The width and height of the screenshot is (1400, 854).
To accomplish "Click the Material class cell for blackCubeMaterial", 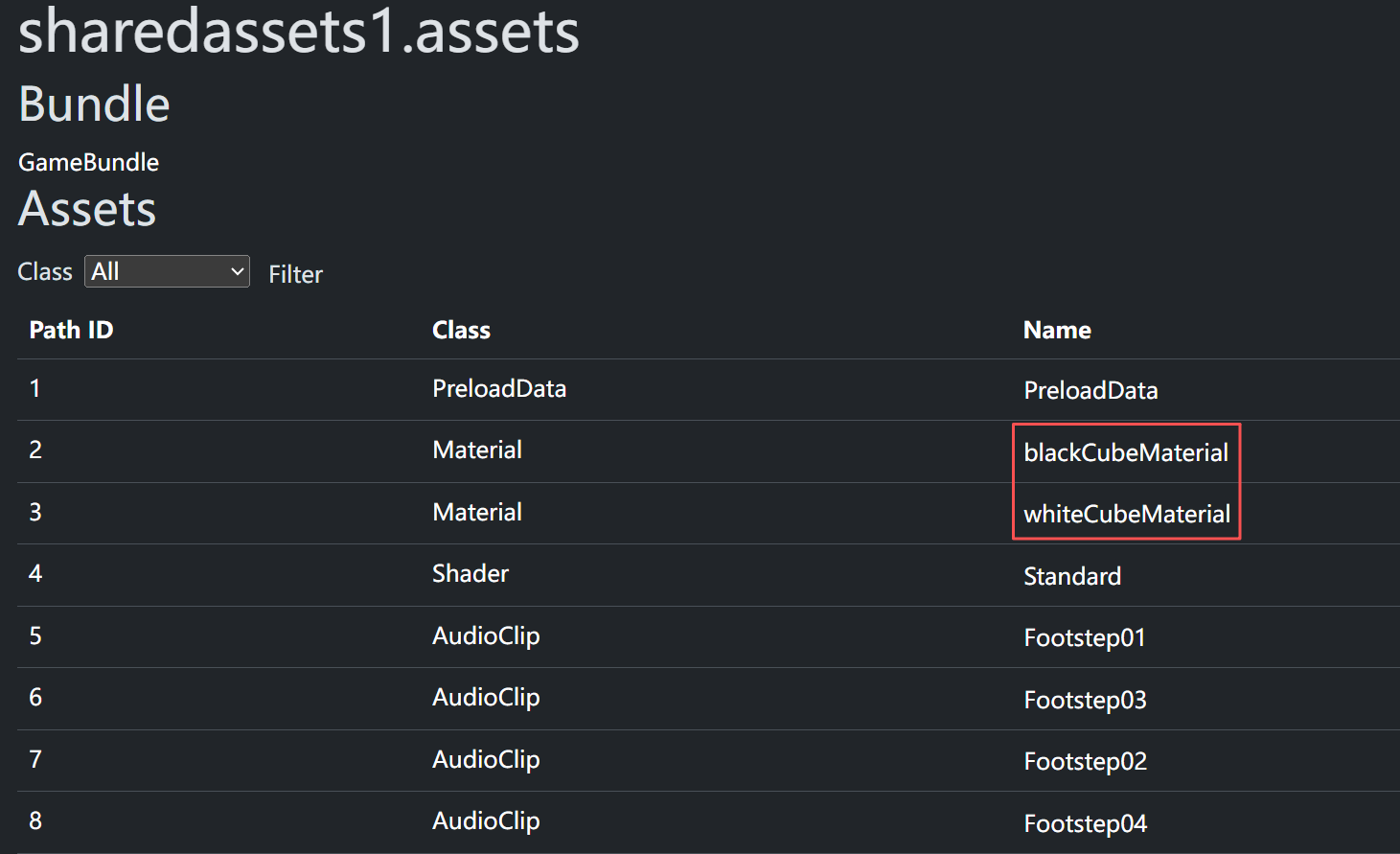I will 477,450.
